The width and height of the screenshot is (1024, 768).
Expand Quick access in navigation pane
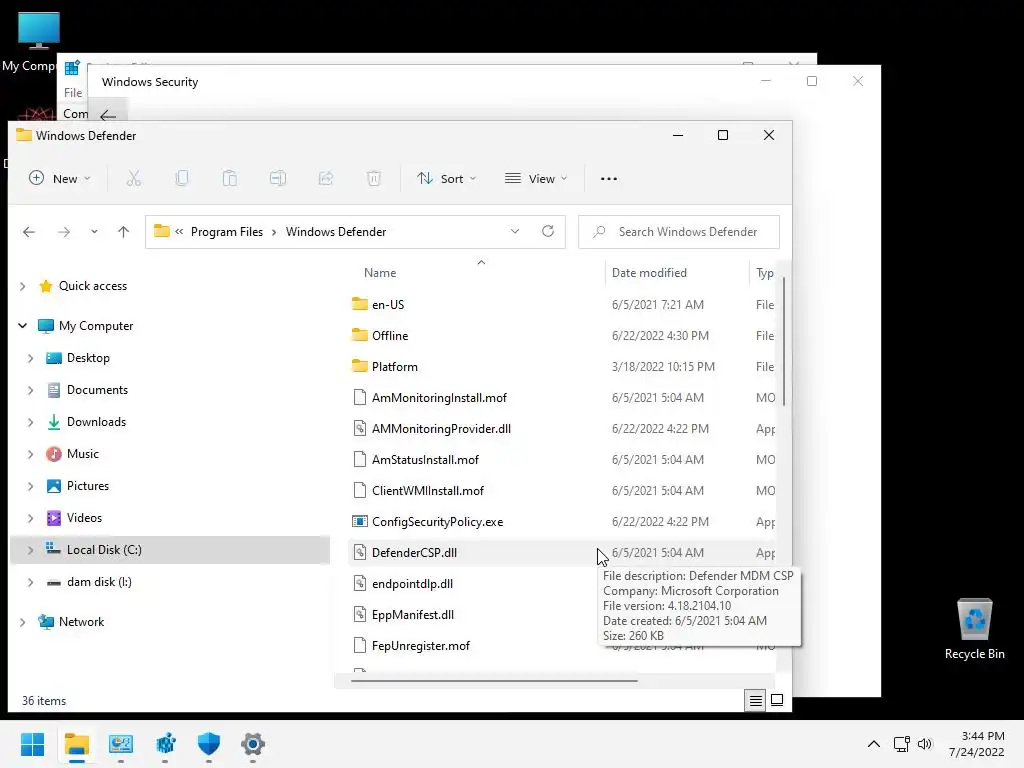click(23, 286)
